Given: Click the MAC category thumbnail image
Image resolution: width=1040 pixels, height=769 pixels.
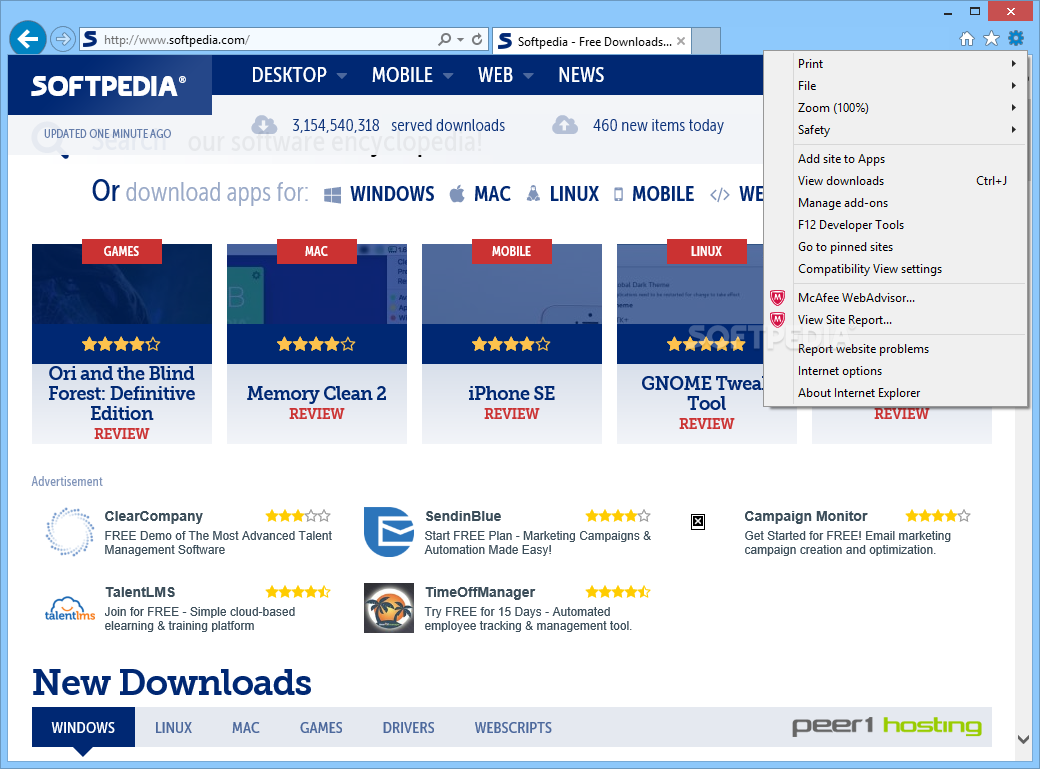Looking at the screenshot, I should pos(317,284).
